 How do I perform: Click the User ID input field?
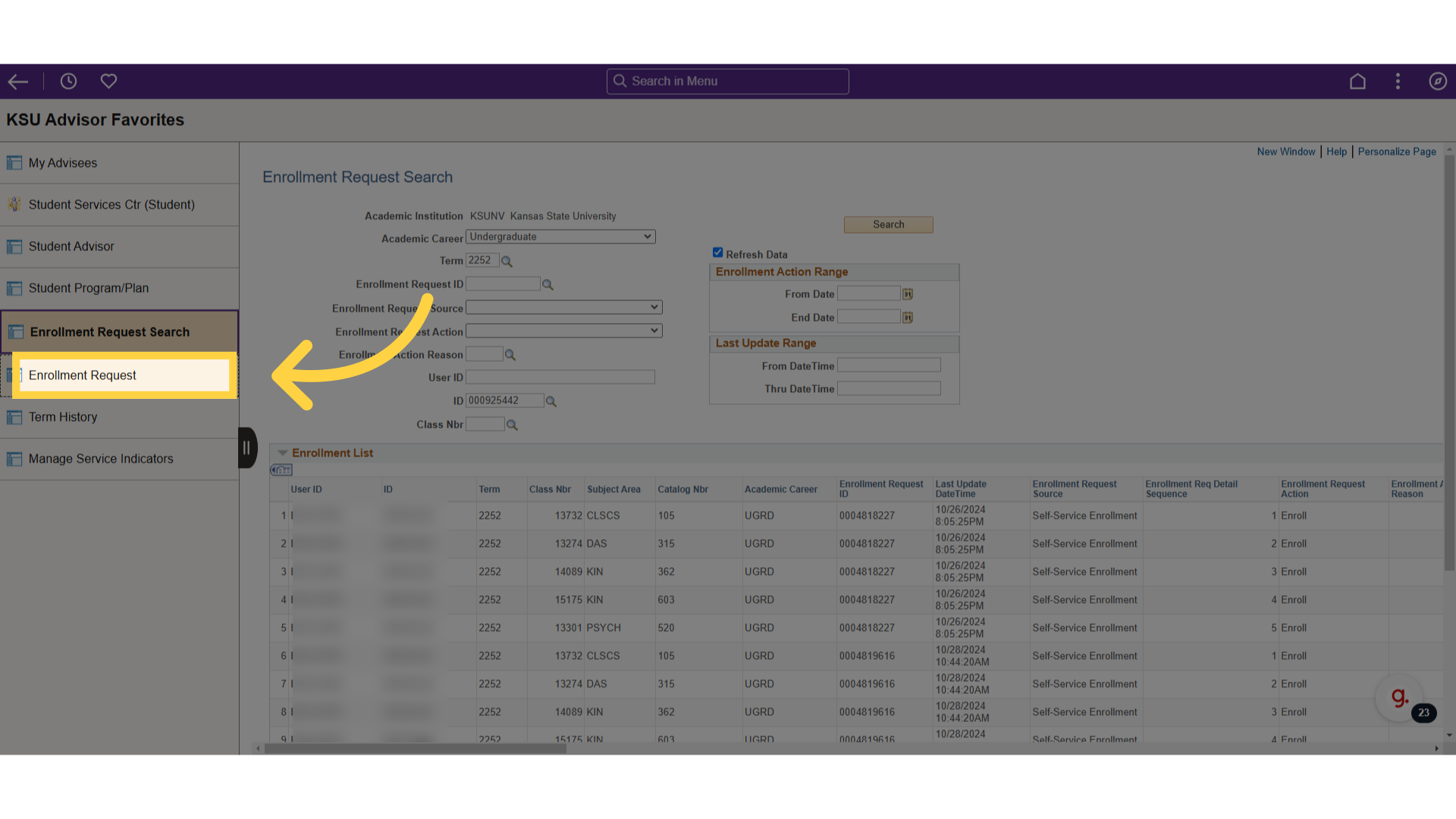(x=560, y=377)
